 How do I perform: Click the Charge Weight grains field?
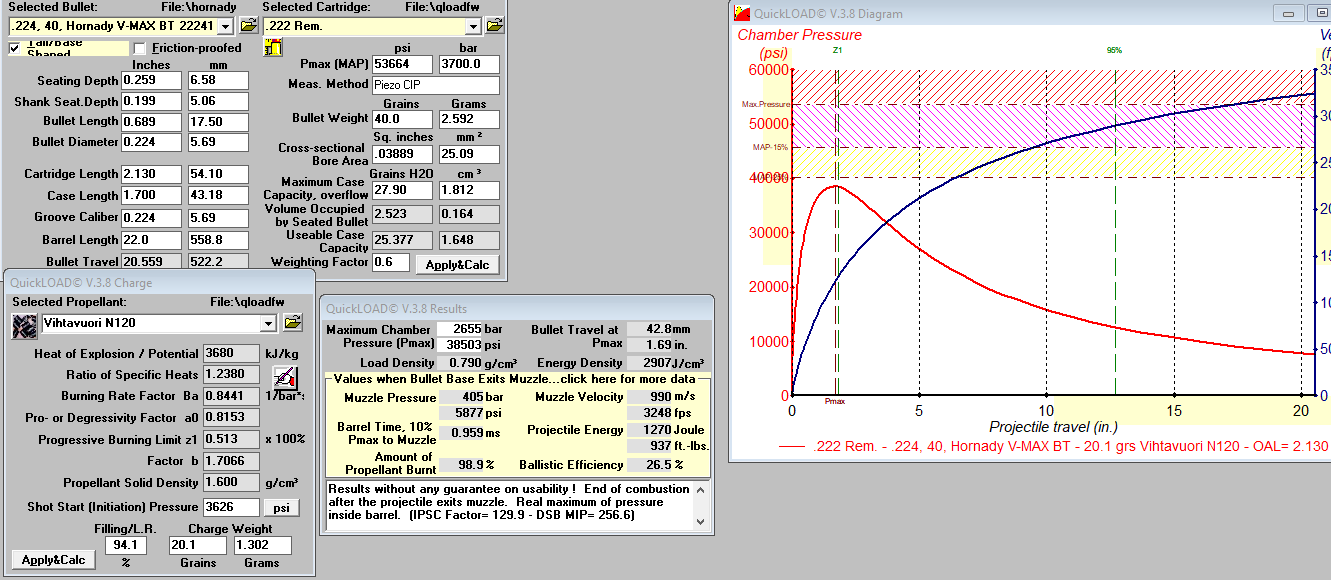[x=198, y=545]
